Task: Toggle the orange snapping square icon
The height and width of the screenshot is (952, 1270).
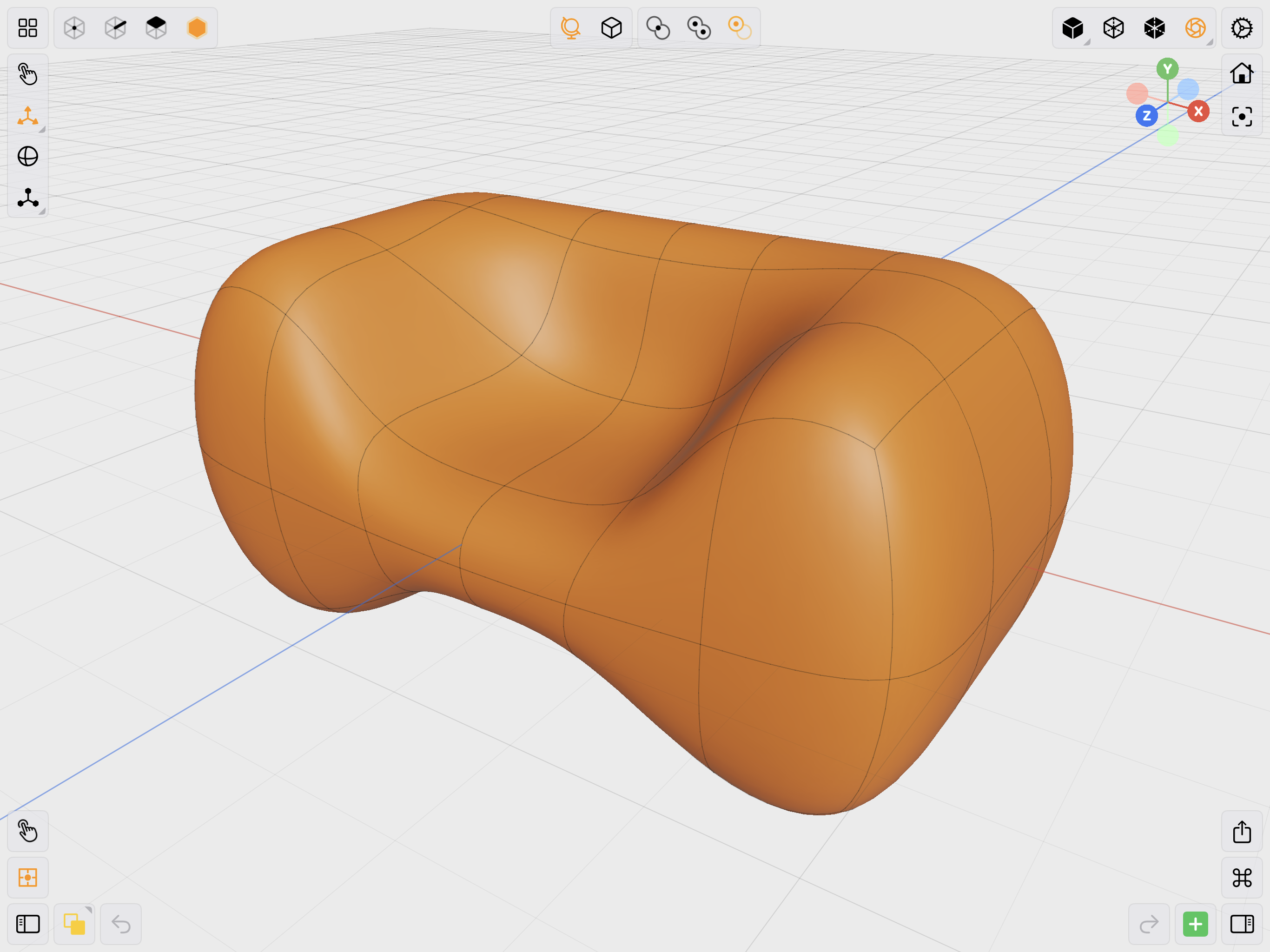Action: click(27, 877)
